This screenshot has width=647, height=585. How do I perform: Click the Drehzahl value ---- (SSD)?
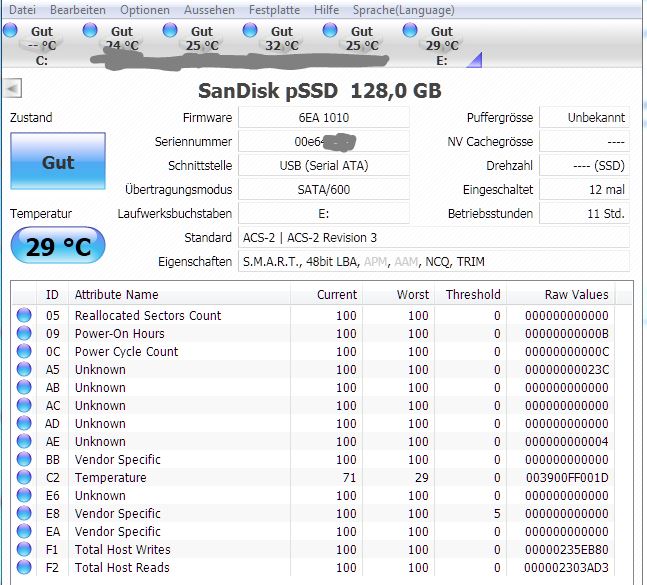click(584, 165)
